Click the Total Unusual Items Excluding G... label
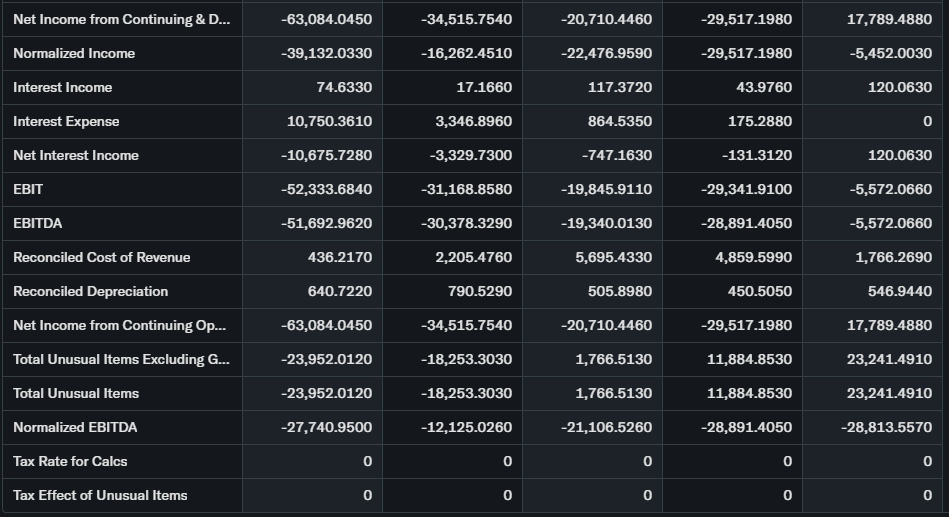This screenshot has width=949, height=517. [120, 359]
